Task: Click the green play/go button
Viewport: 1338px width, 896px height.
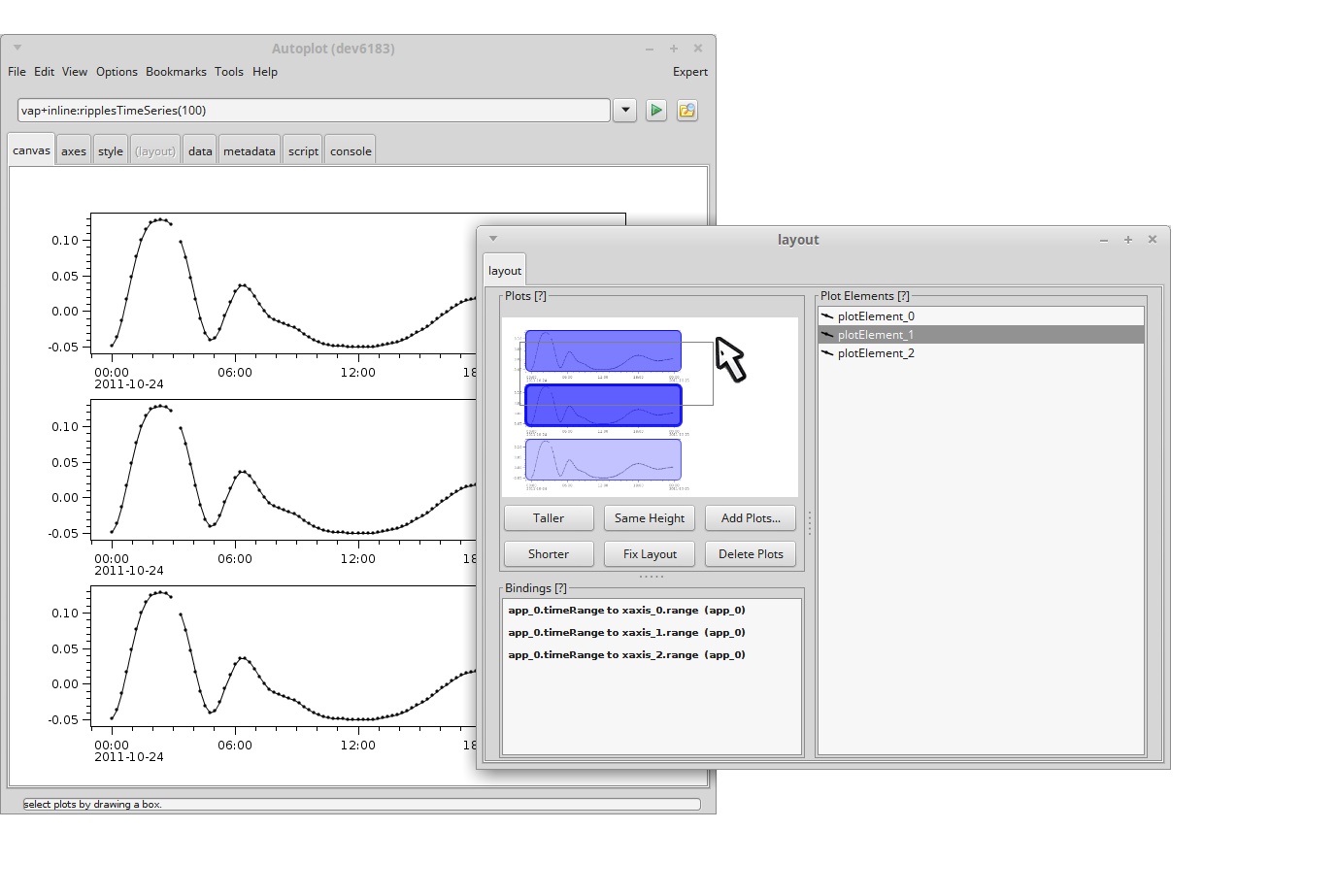Action: coord(656,111)
